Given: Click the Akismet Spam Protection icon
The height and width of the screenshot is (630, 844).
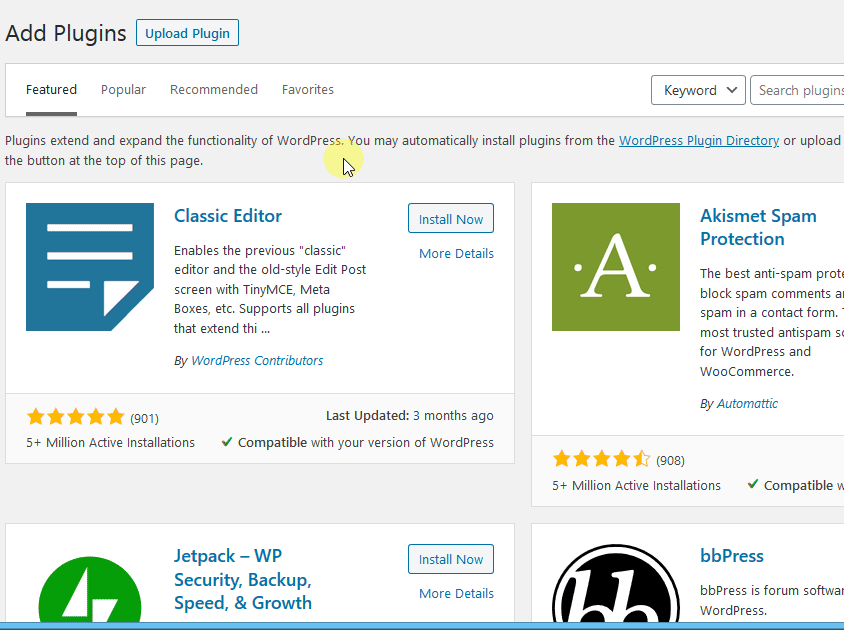Looking at the screenshot, I should tap(616, 267).
